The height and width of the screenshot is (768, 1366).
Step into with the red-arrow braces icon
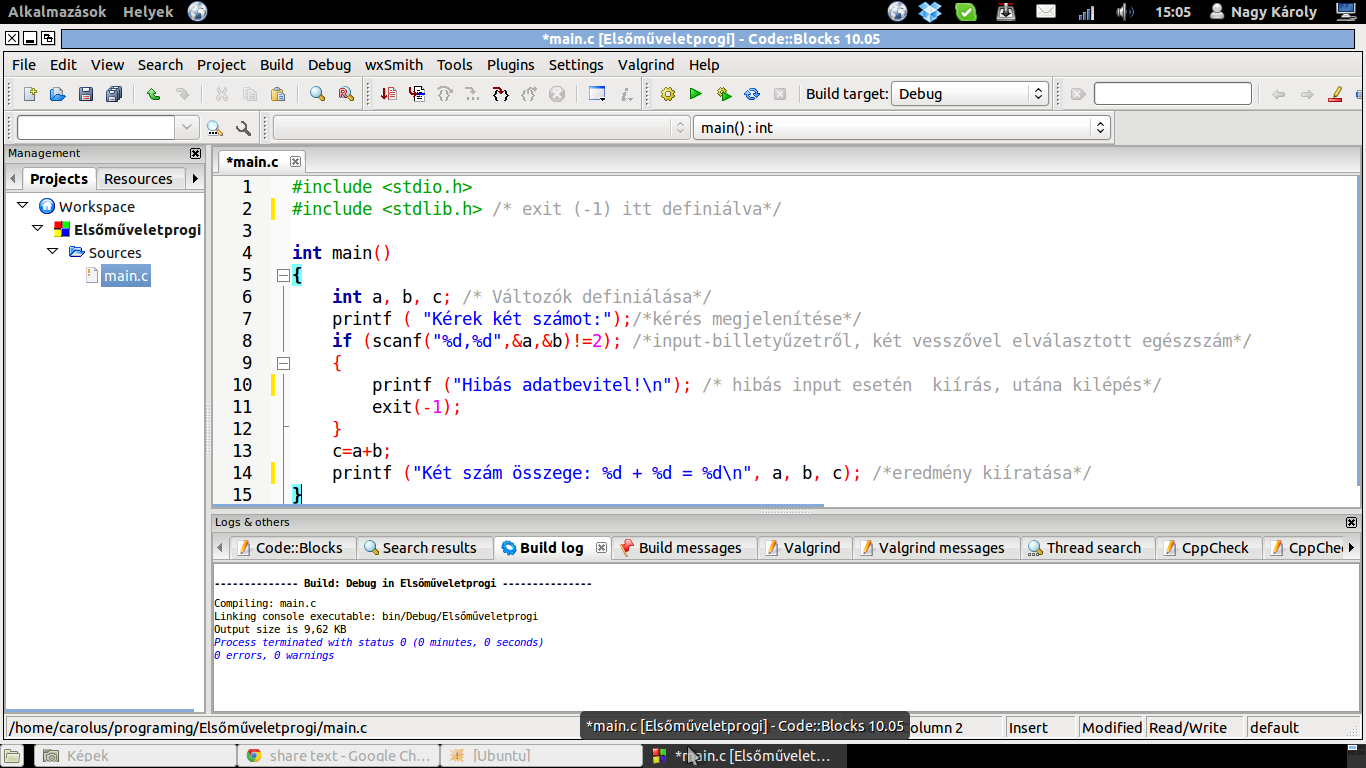point(501,94)
